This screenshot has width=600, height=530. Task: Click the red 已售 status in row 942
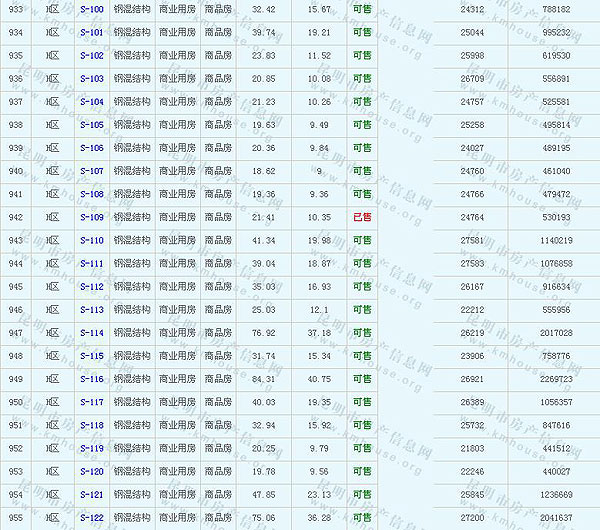click(361, 217)
